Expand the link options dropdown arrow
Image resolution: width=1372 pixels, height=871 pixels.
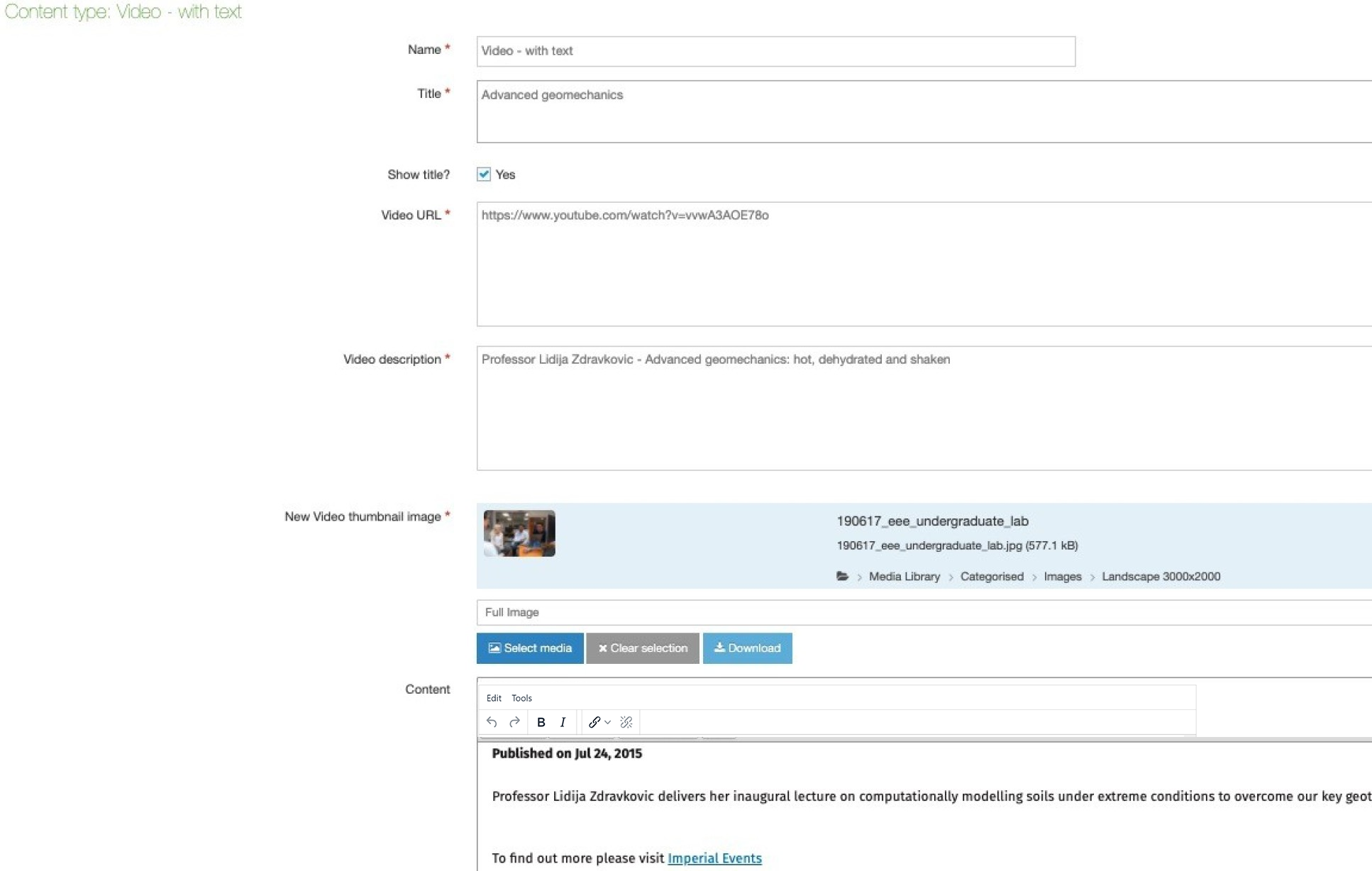(608, 722)
